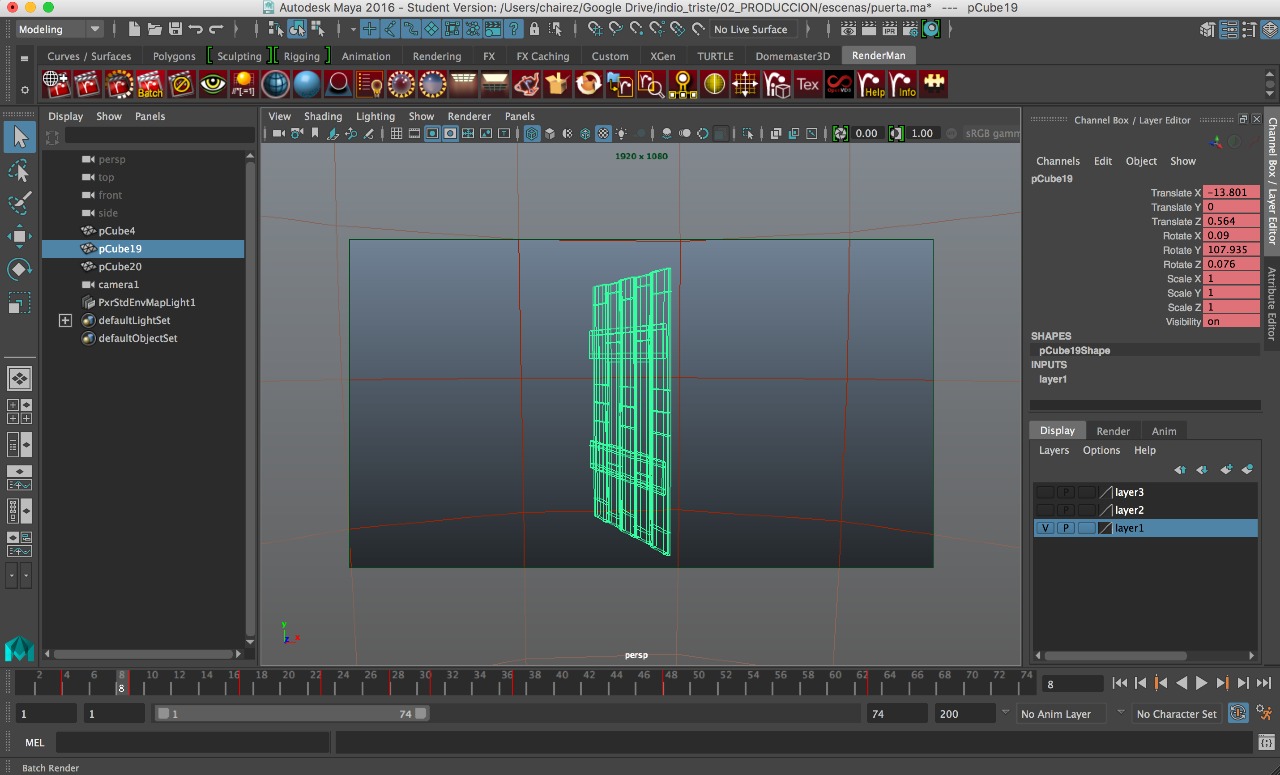Pick the Scale tool in the toolbox
This screenshot has height=775, width=1280.
pyautogui.click(x=19, y=302)
